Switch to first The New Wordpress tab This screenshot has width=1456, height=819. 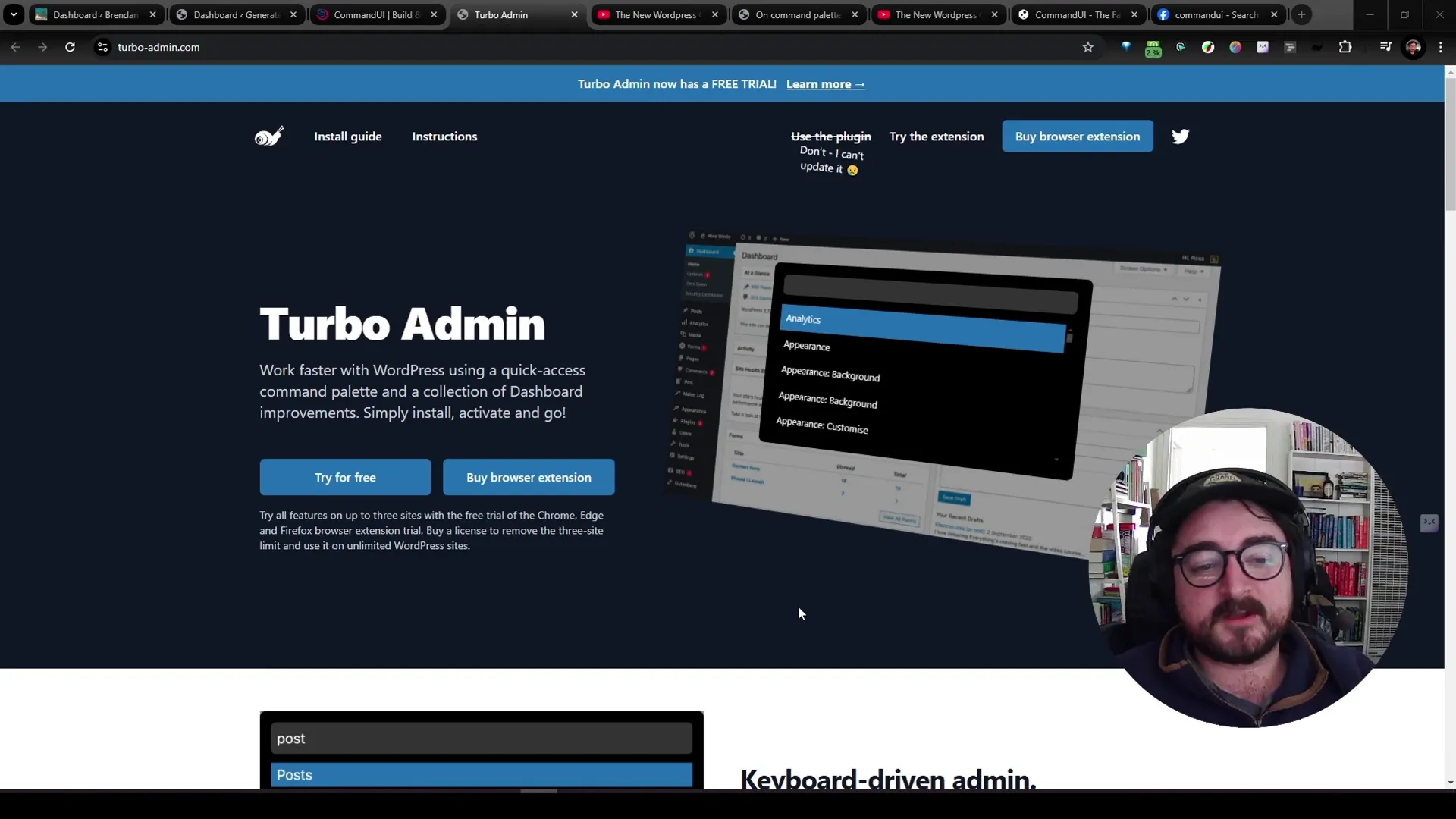pyautogui.click(x=657, y=14)
